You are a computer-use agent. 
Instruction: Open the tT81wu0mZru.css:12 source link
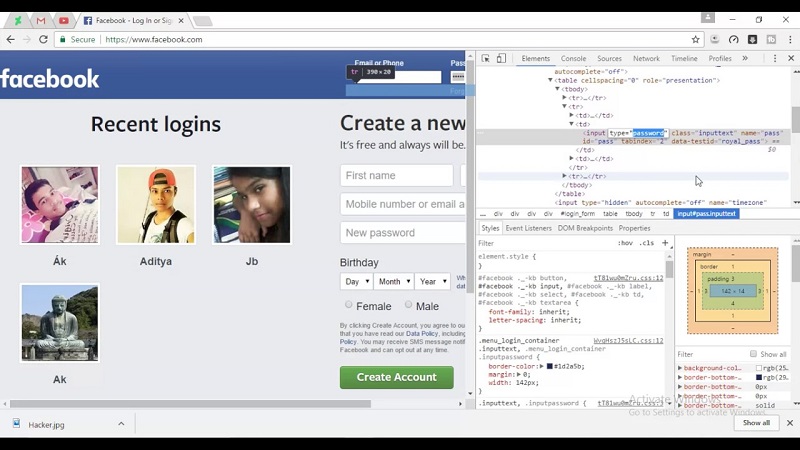pos(628,278)
